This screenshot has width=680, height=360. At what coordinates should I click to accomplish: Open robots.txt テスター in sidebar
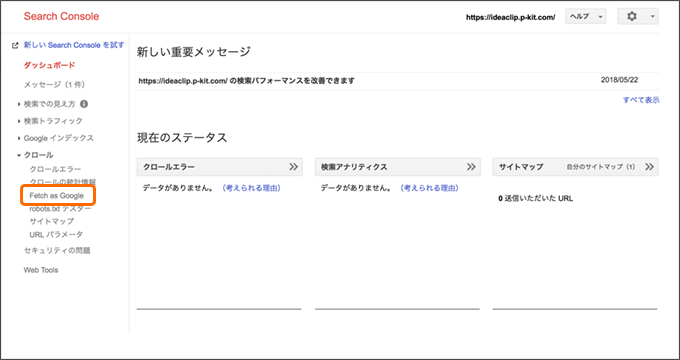(60, 209)
